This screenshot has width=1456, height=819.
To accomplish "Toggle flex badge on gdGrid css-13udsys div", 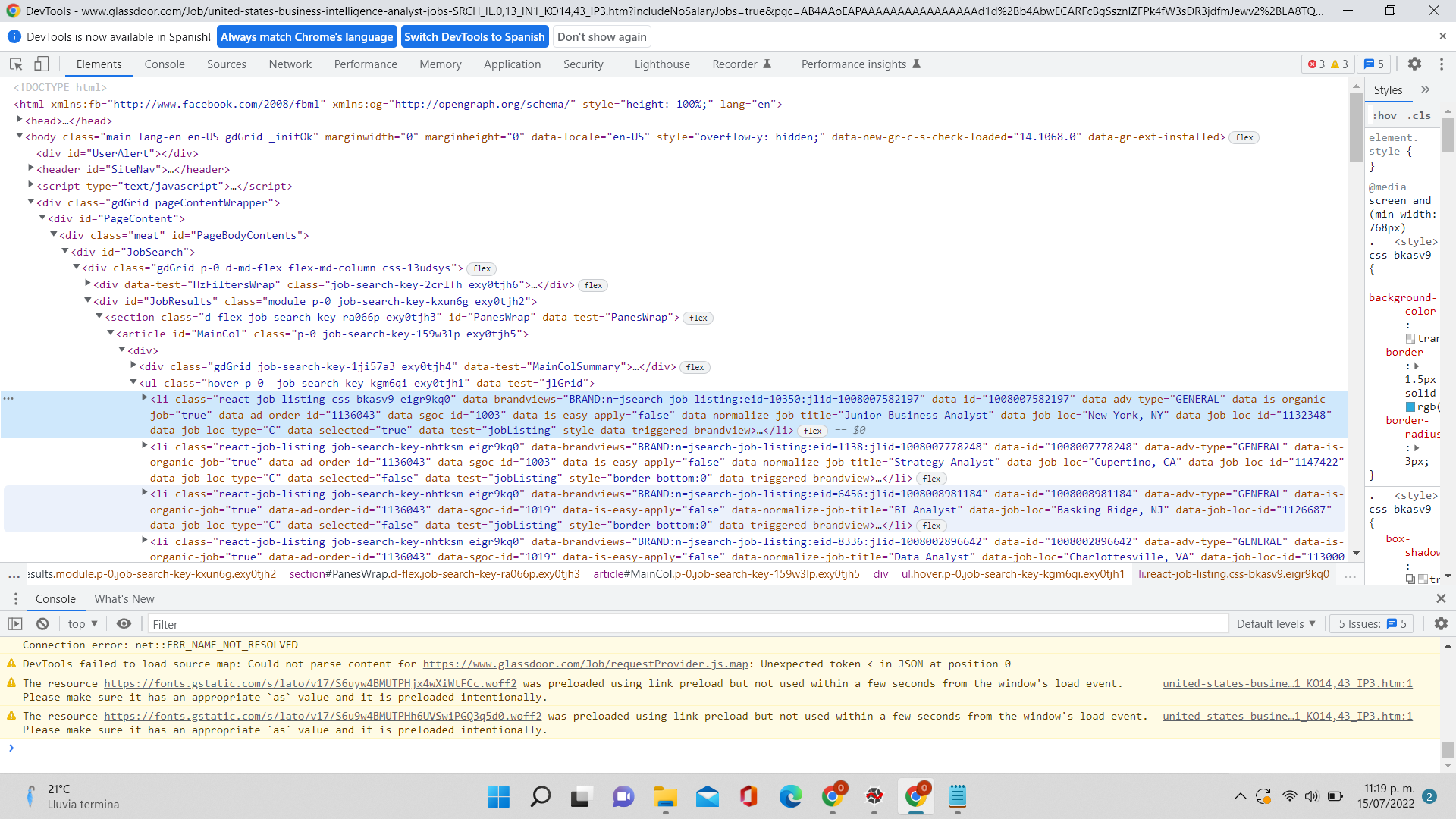I will pyautogui.click(x=482, y=268).
